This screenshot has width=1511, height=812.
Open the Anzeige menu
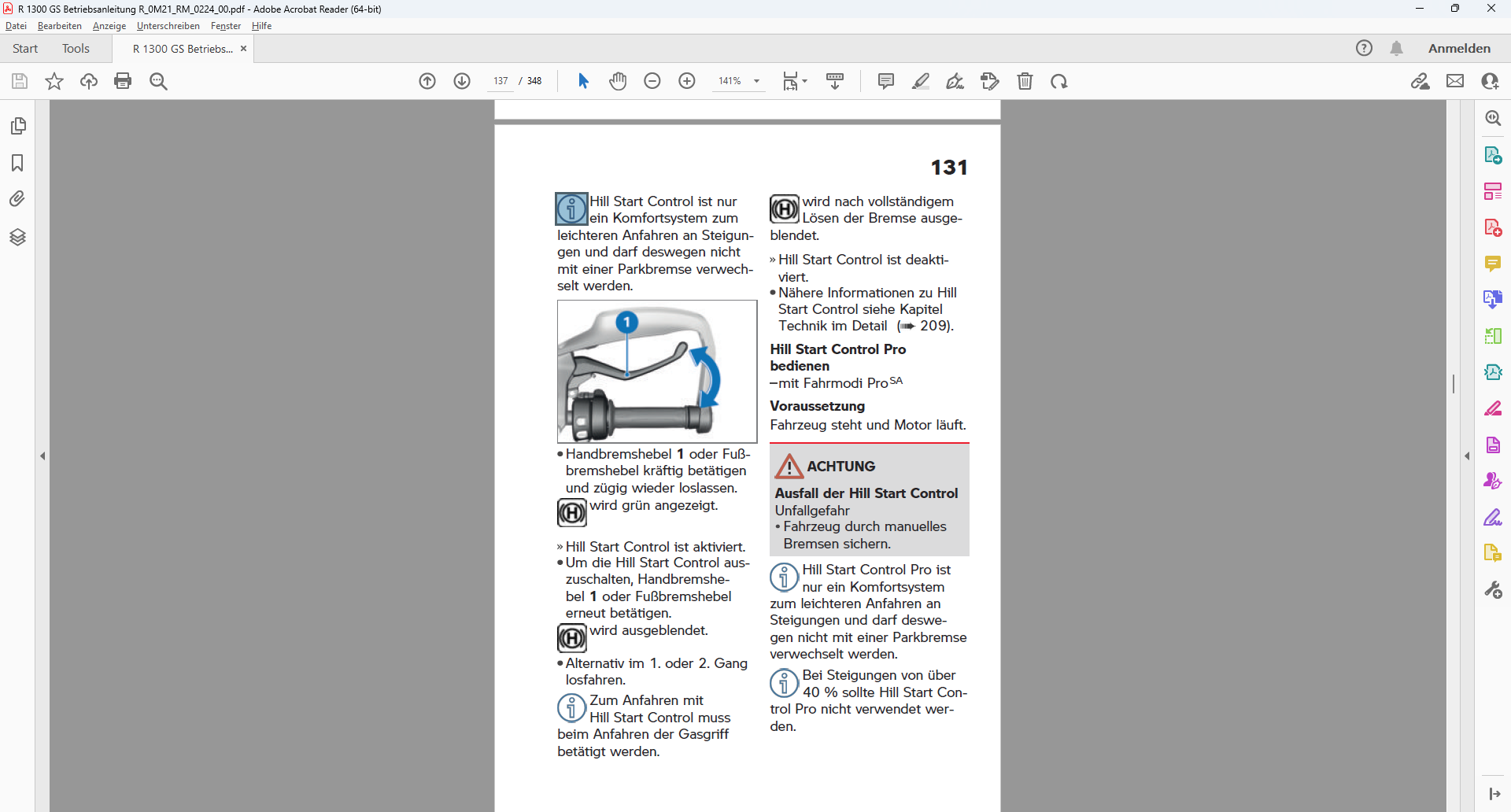click(x=109, y=26)
